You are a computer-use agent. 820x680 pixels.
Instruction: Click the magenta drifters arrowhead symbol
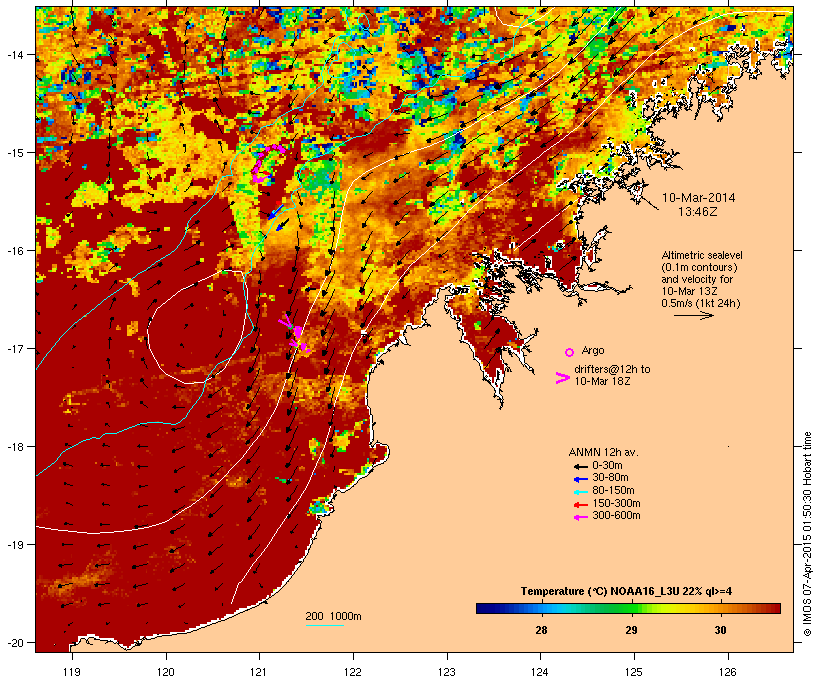click(562, 378)
